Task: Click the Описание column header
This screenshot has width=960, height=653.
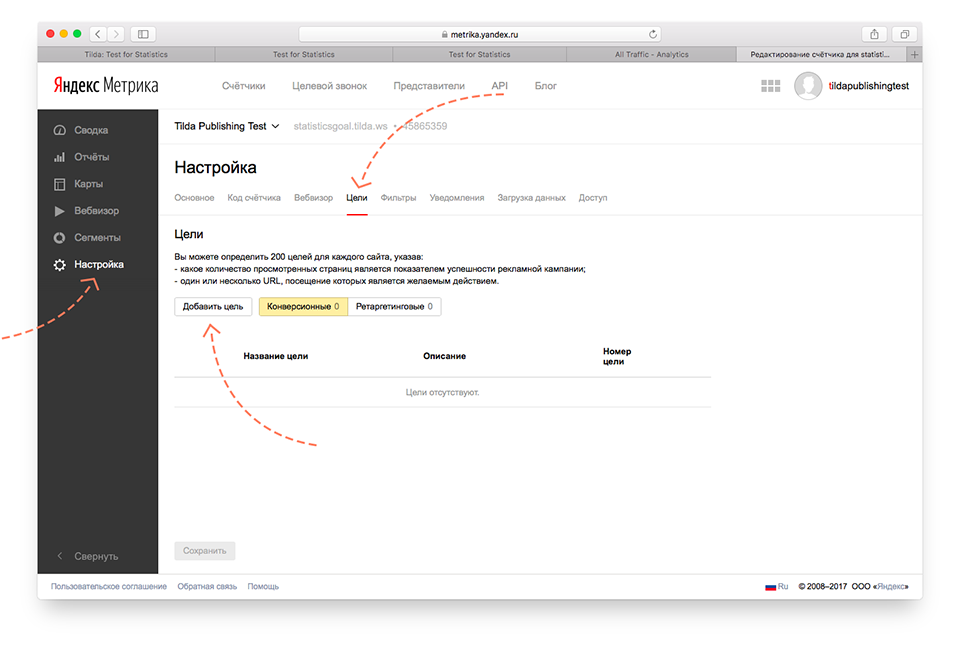Action: [x=444, y=356]
